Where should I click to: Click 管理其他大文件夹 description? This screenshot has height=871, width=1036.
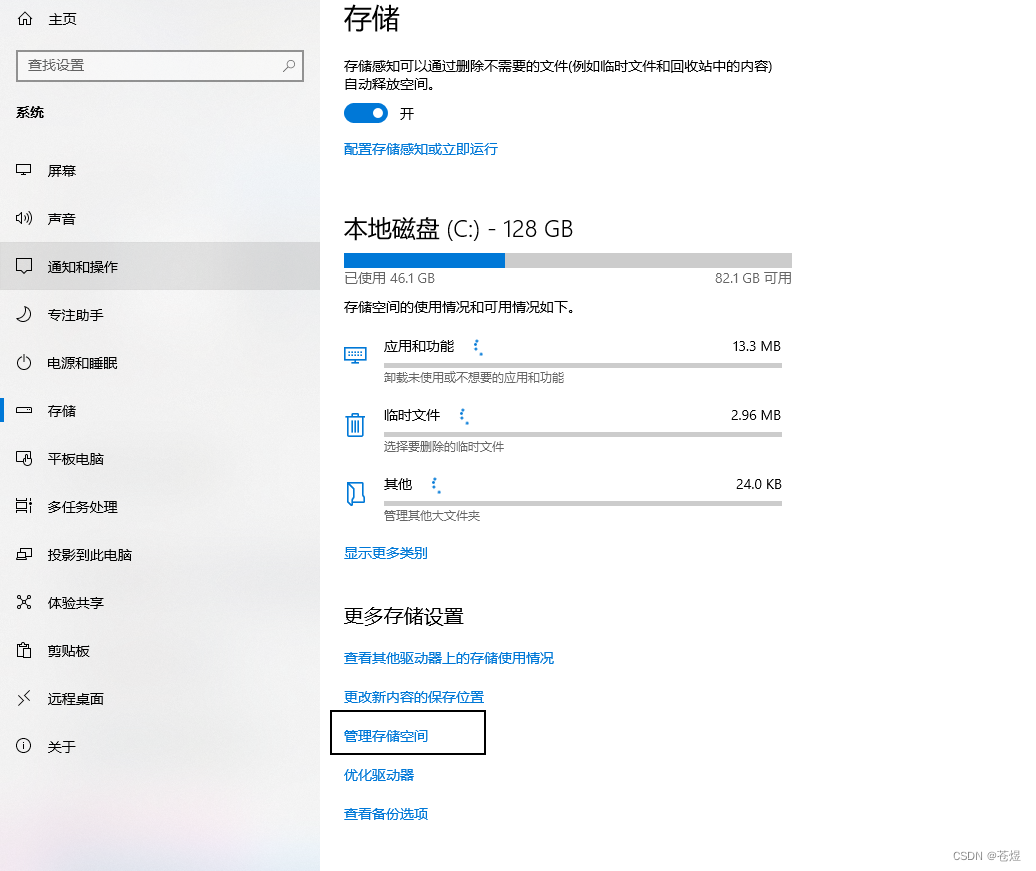pyautogui.click(x=431, y=515)
